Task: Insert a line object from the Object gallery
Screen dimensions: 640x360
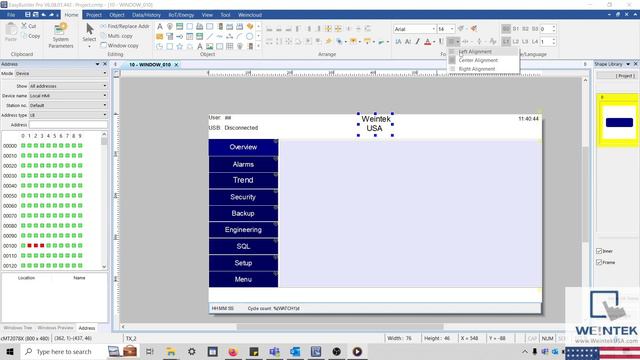Action: (x=209, y=37)
